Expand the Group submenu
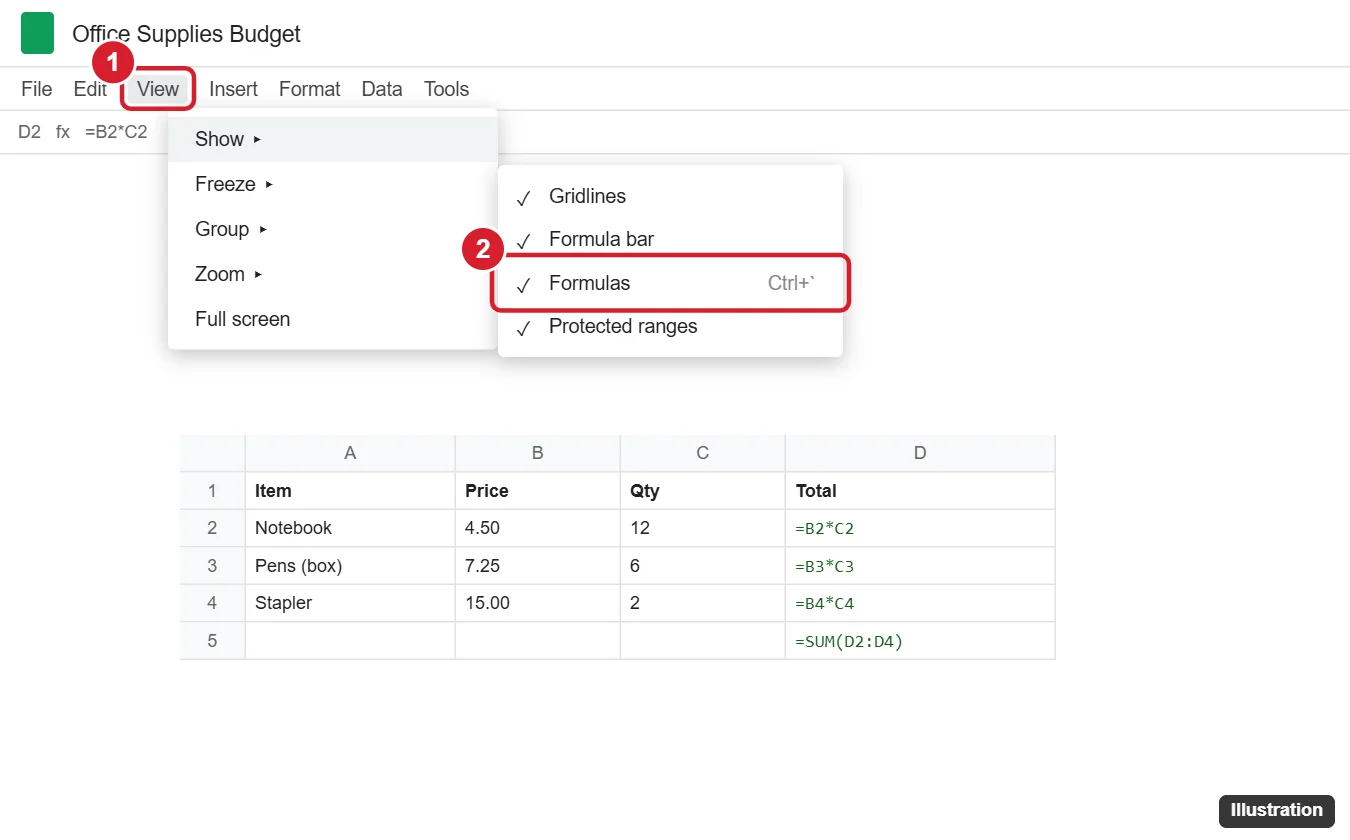 333,229
